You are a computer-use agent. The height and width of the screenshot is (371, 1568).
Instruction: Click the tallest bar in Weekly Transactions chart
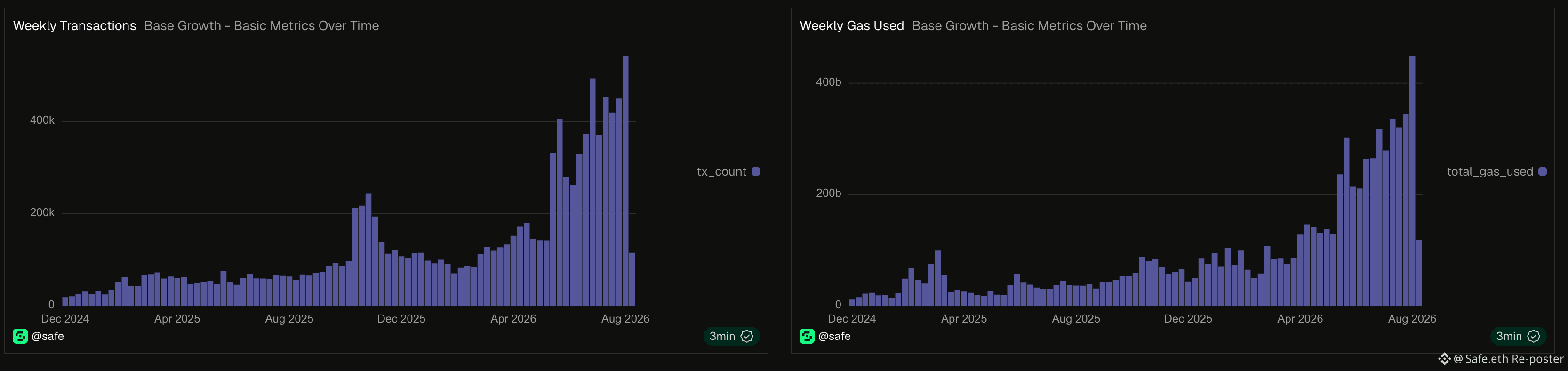[626, 180]
